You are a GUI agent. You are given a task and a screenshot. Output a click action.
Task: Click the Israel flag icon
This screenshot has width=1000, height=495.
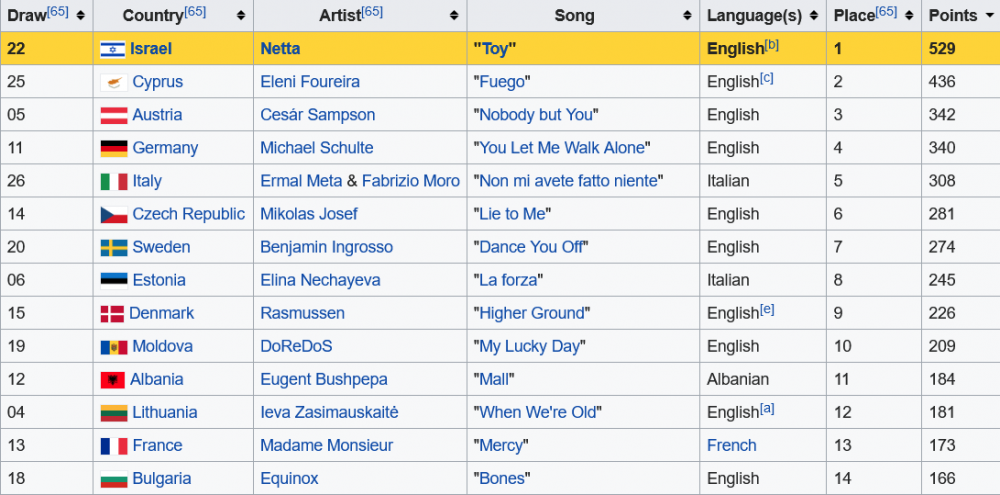tap(112, 49)
